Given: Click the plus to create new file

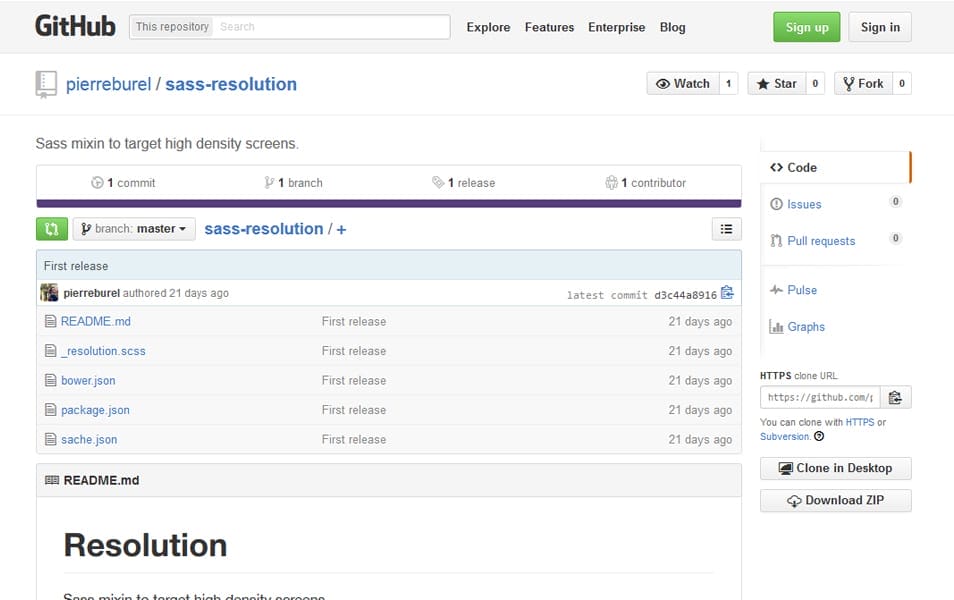Looking at the screenshot, I should (x=341, y=229).
